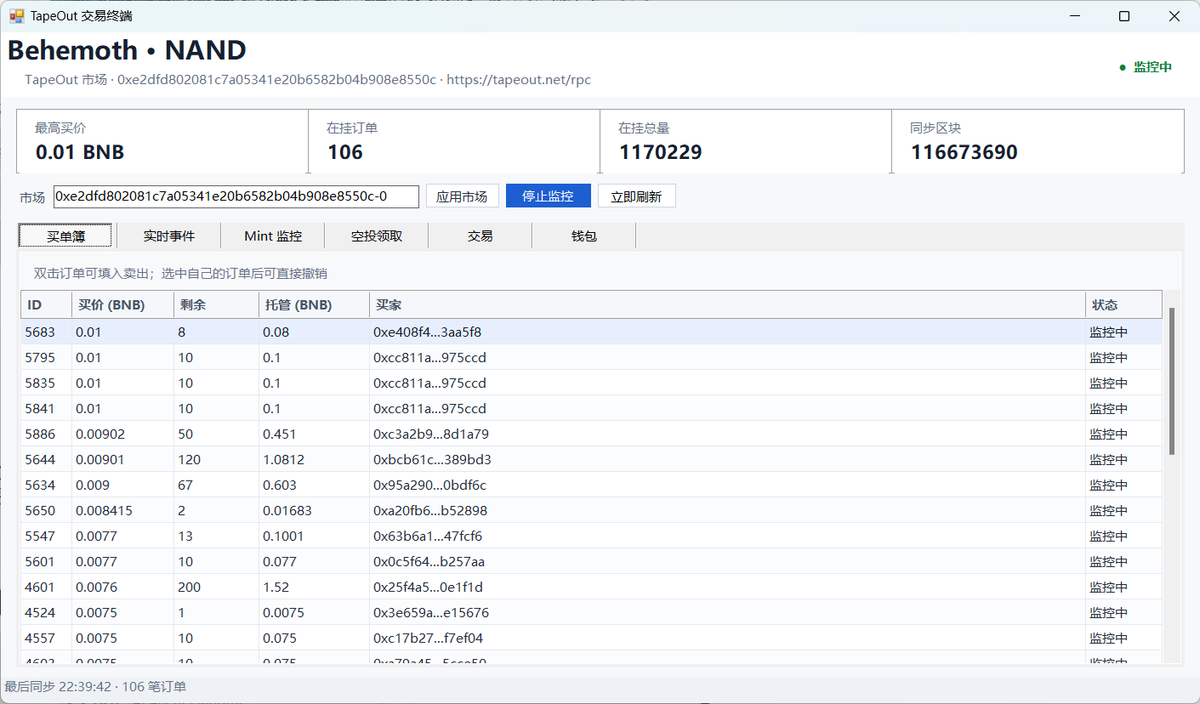Screen dimensions: 1200x704
Task: Click the TapeOut app icon in title bar
Action: click(x=17, y=16)
